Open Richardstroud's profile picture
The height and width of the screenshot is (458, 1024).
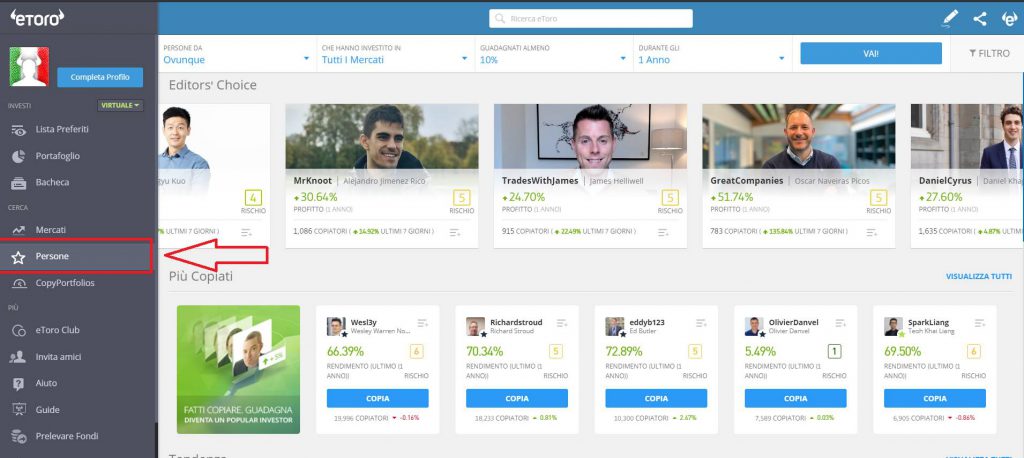pos(475,327)
